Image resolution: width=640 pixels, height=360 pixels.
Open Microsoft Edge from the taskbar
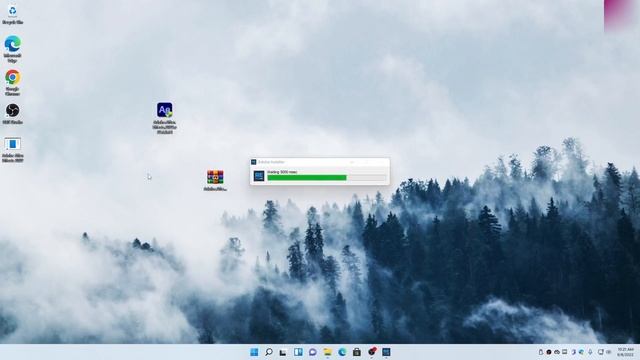pos(342,352)
